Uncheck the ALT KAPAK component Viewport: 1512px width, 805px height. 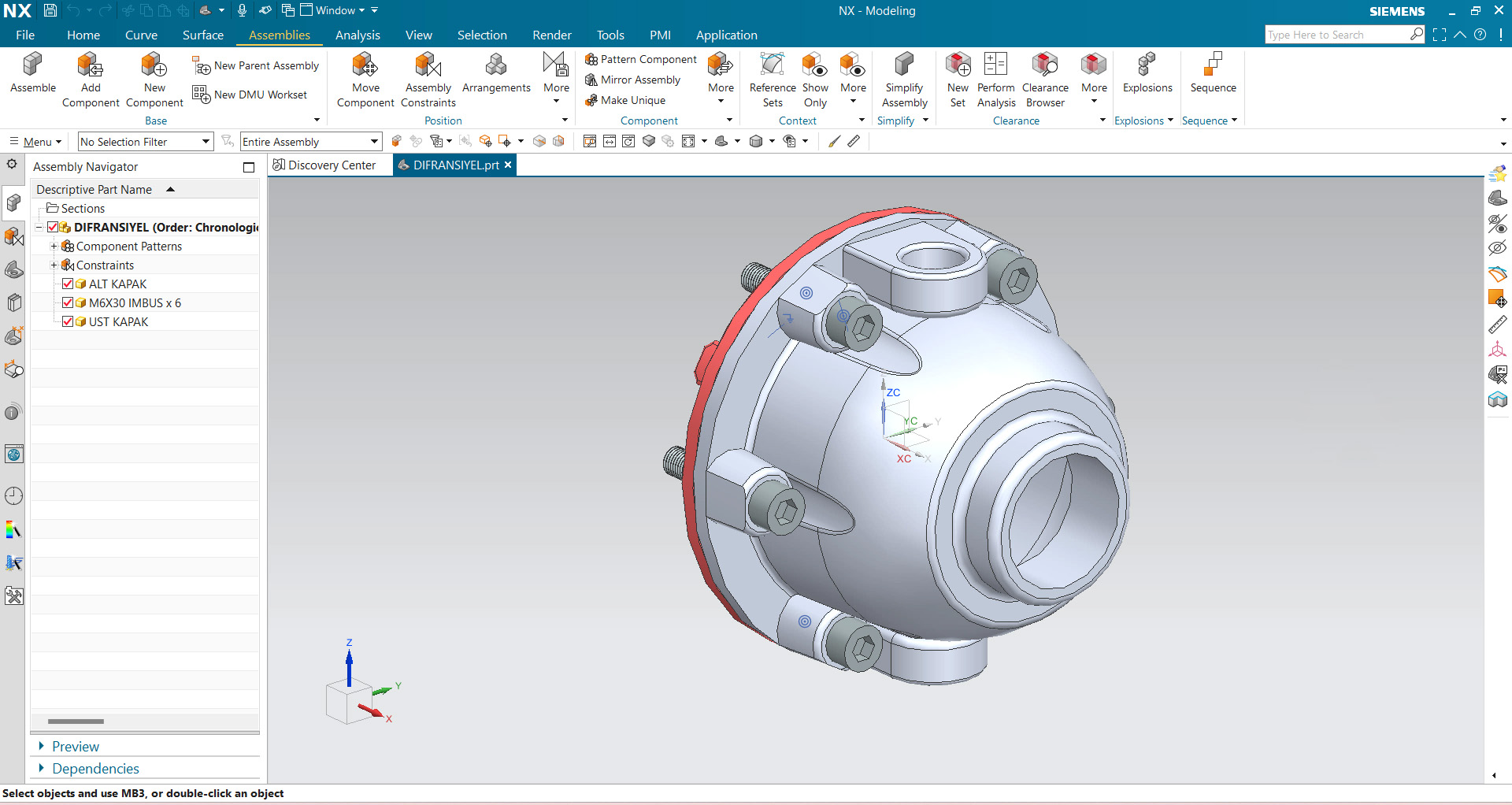(x=68, y=284)
